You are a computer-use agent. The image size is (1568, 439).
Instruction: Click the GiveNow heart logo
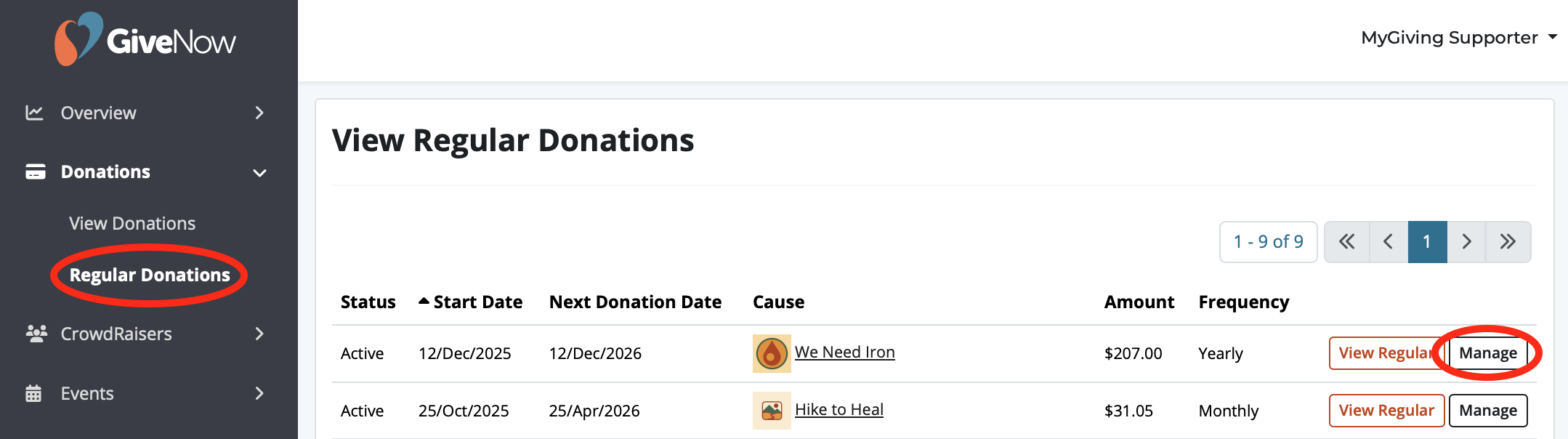[78, 39]
